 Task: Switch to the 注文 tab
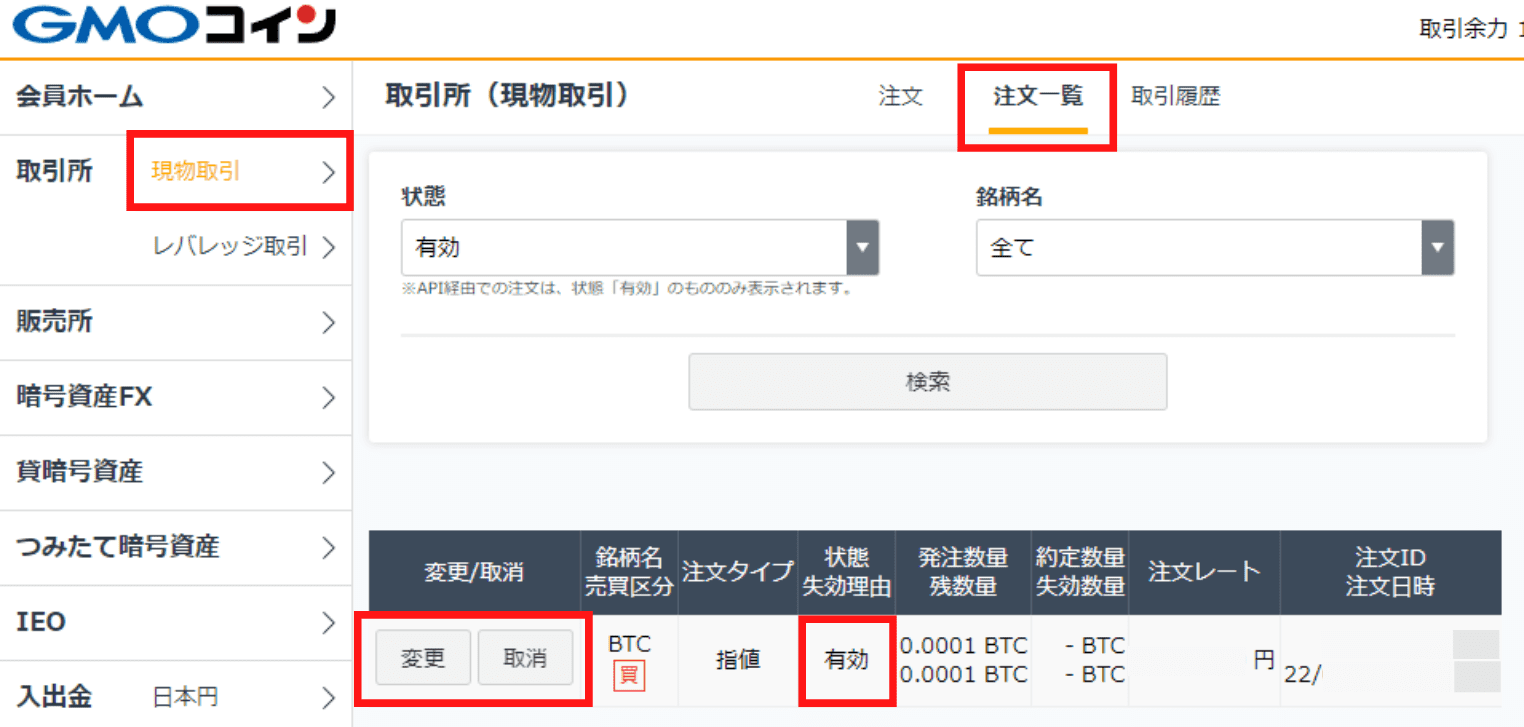[900, 97]
